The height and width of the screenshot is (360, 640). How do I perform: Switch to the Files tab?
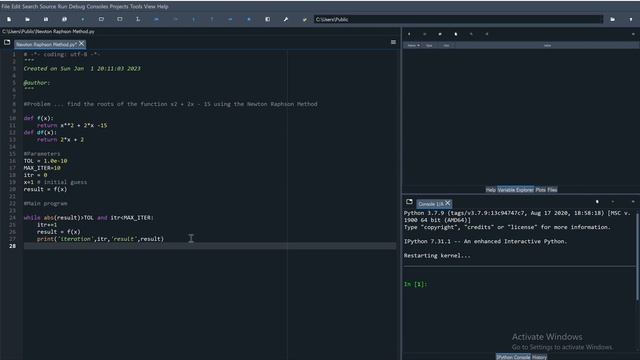coord(552,190)
